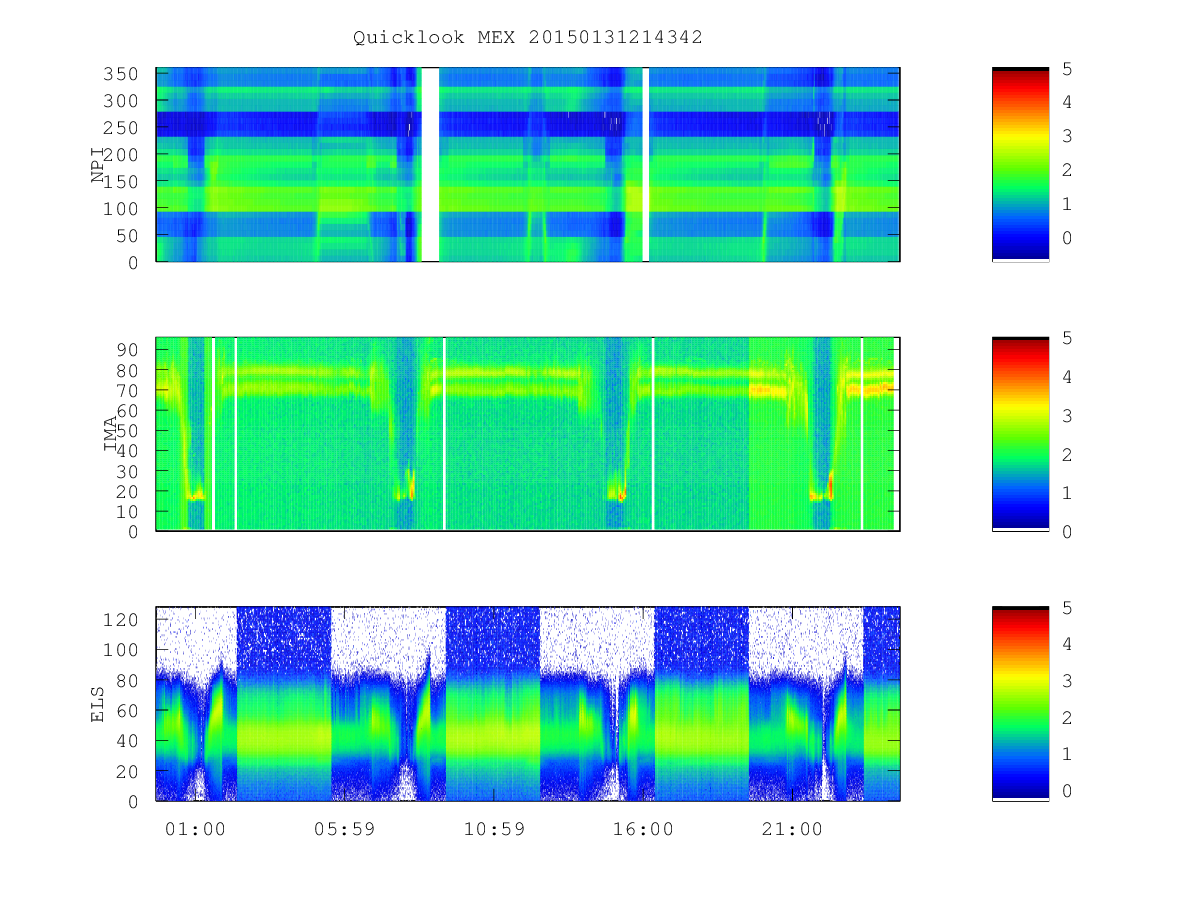This screenshot has height=900, width=1200.
Task: Click the plot title Quicklook MEX 20150131214342
Action: (527, 38)
